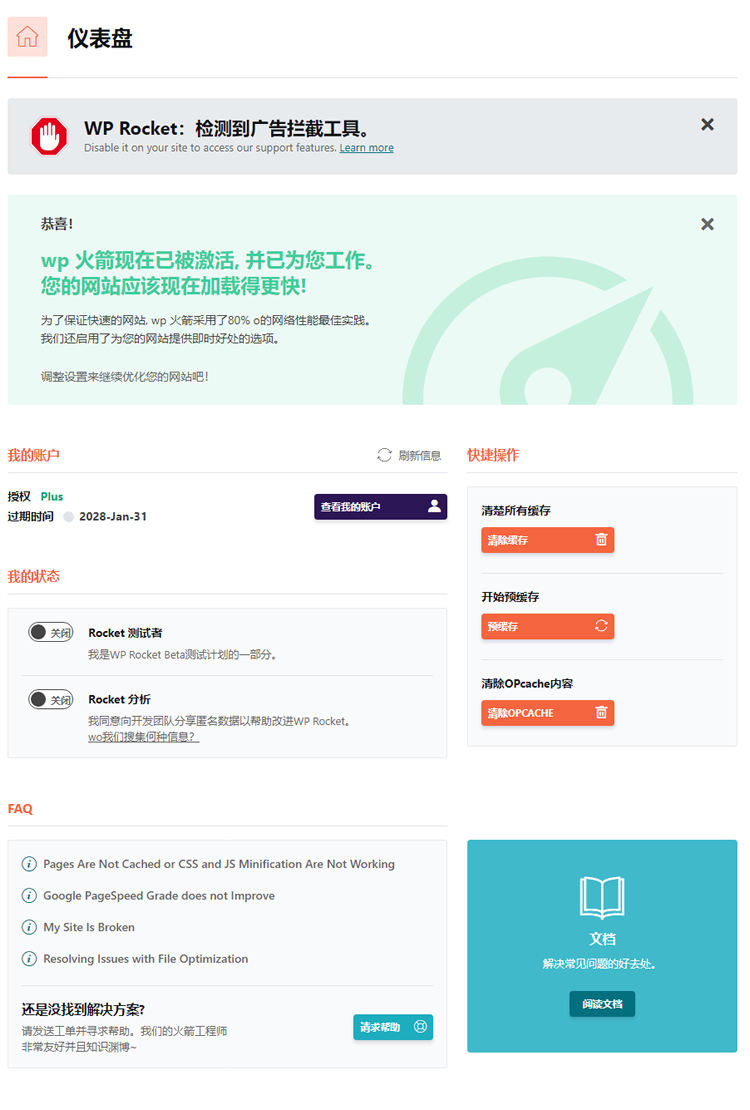The width and height of the screenshot is (750, 1110).
Task: Click the 阅读文档 read docs button
Action: pos(602,1004)
